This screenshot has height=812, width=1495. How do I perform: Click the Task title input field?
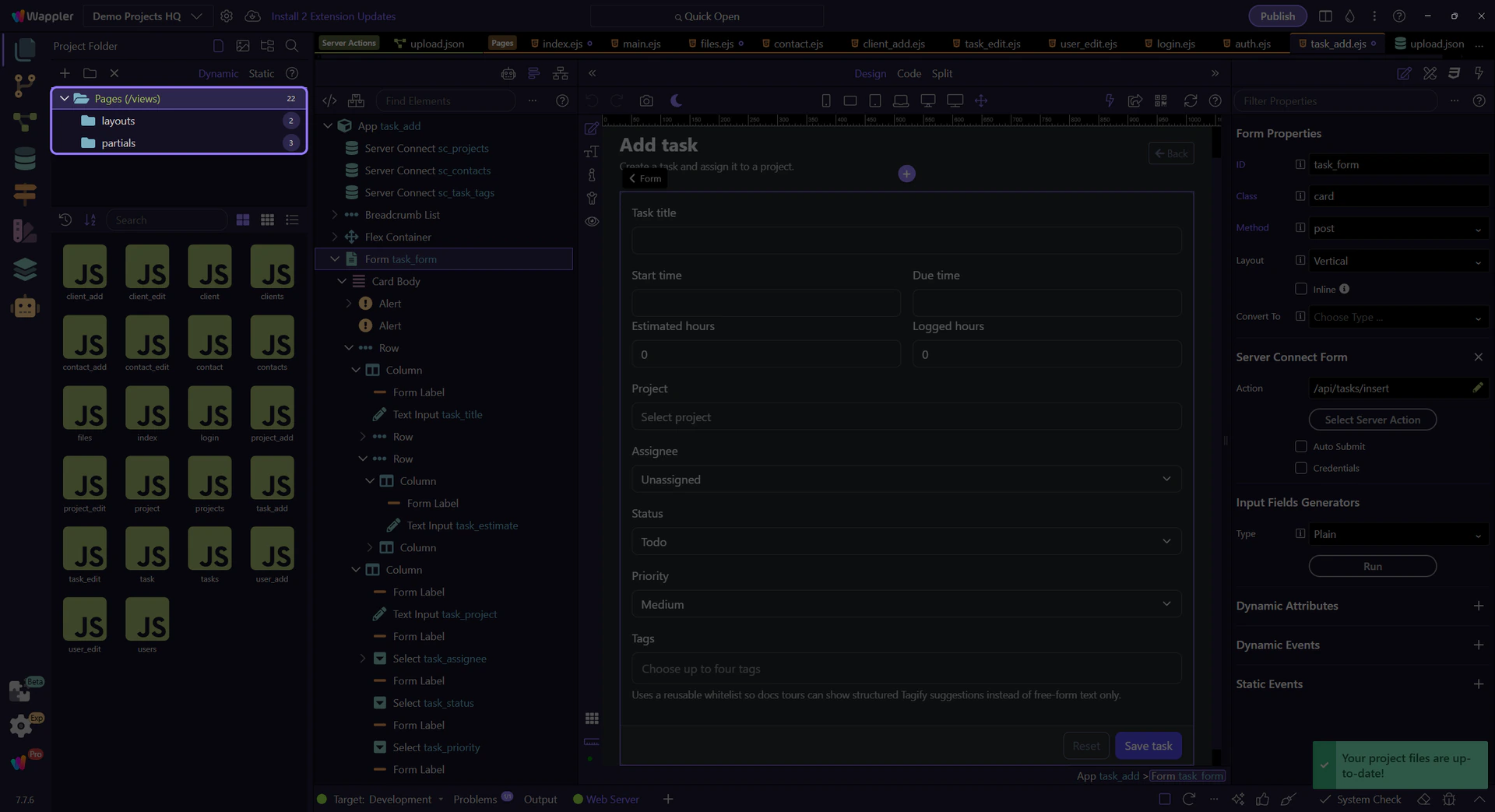coord(906,241)
